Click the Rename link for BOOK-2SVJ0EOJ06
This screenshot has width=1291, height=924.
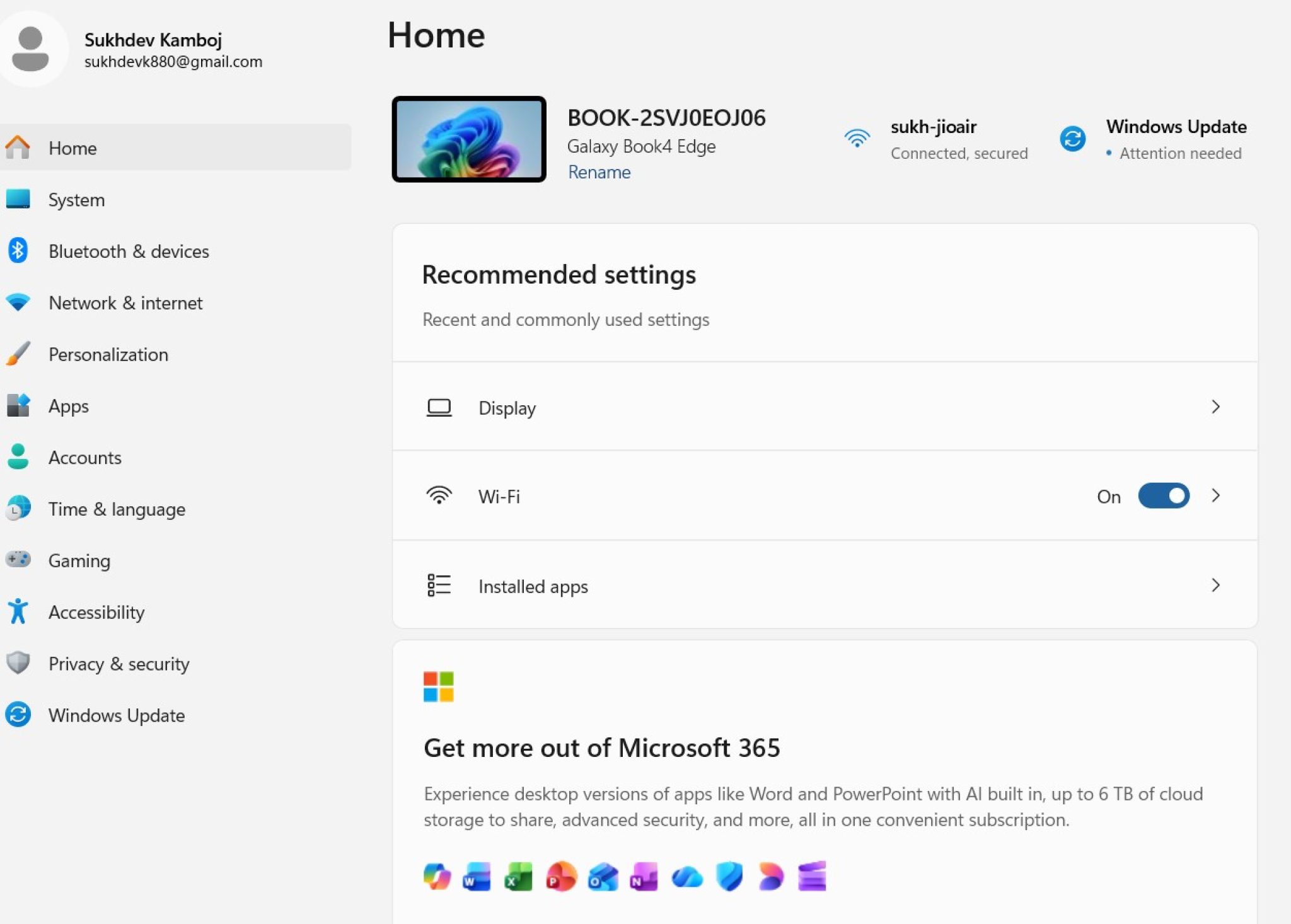pyautogui.click(x=599, y=171)
